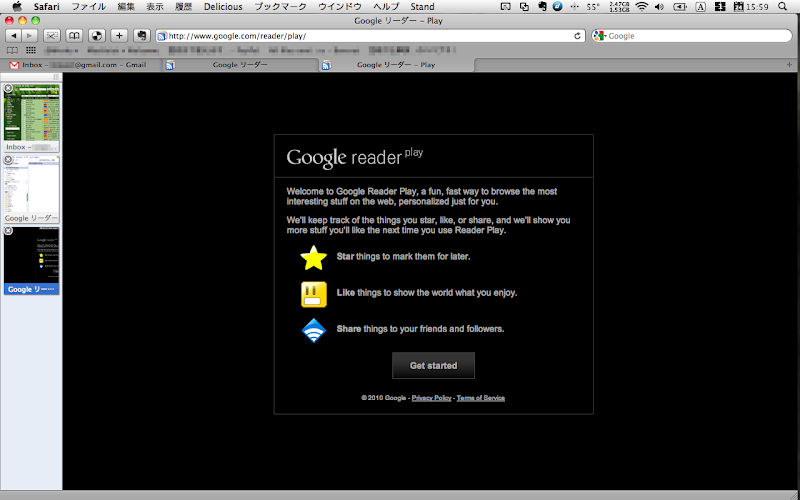Go back with the Safari back arrow
This screenshot has height=500, width=800.
tap(13, 36)
